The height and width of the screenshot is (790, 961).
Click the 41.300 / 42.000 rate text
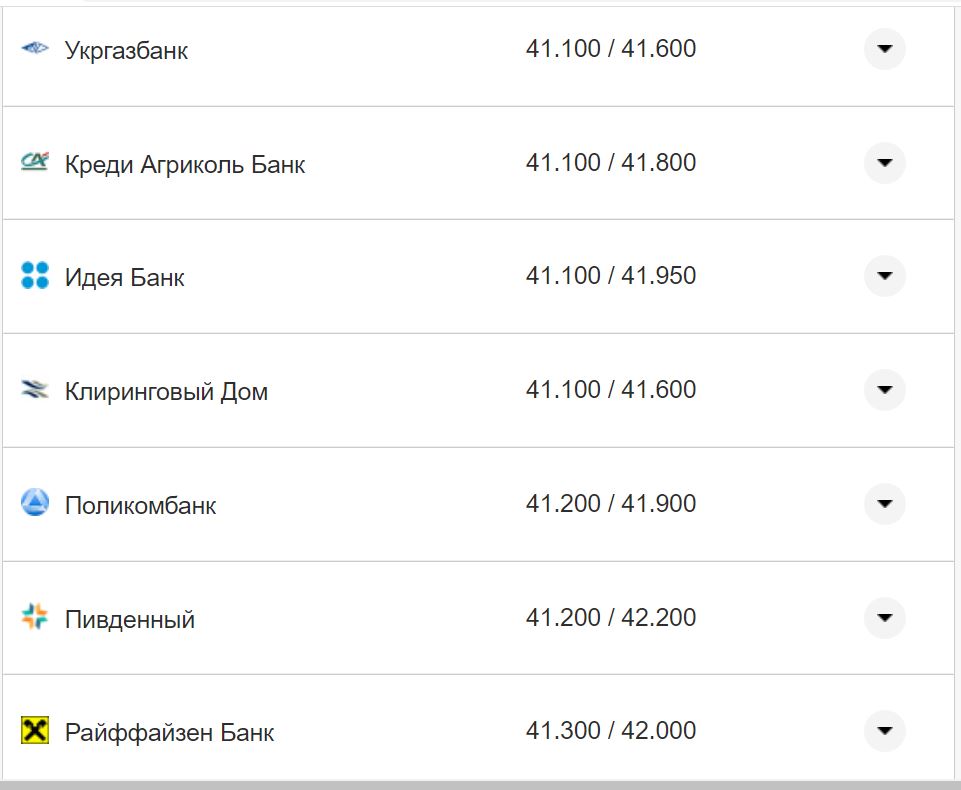tap(612, 731)
